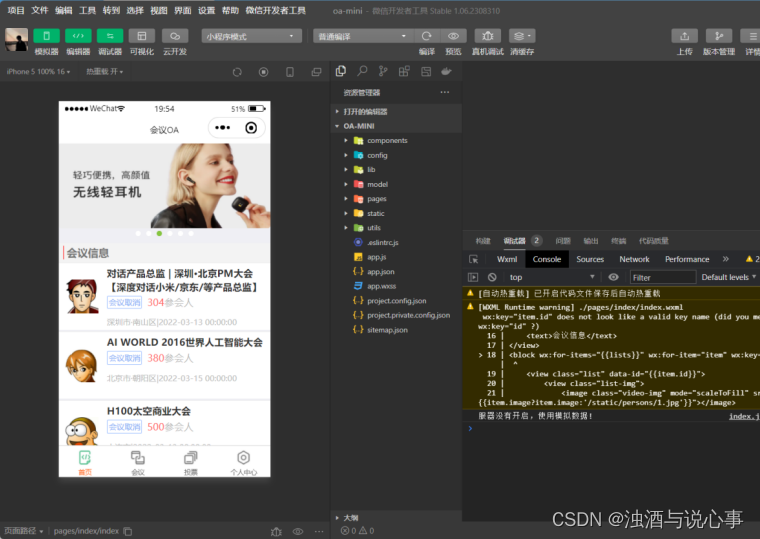Viewport: 760px width, 539px height.
Task: Collapse the OA-MINI project root
Action: (396, 126)
